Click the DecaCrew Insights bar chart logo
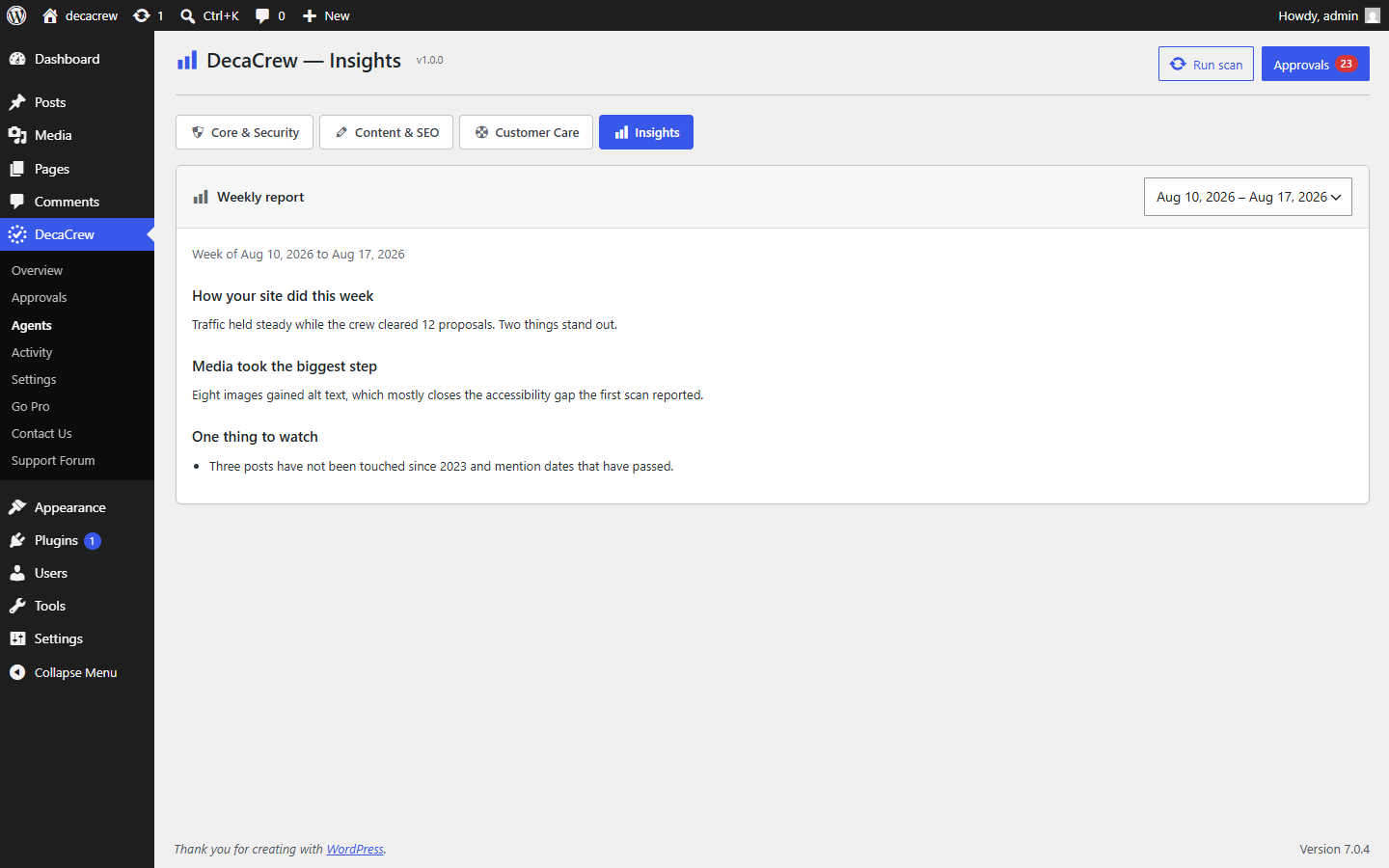1389x868 pixels. pyautogui.click(x=187, y=61)
